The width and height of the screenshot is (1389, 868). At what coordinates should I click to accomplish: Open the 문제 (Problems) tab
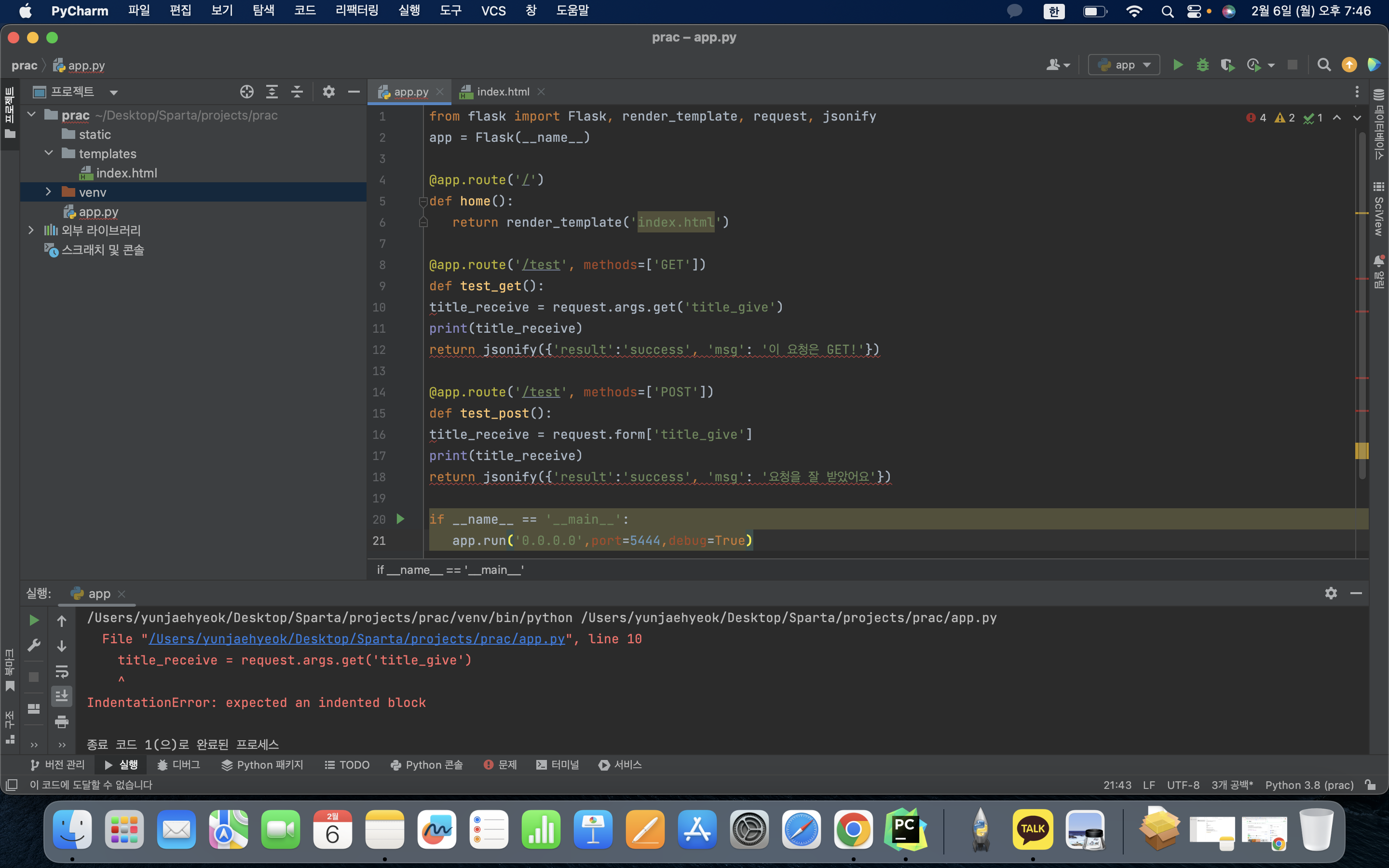[x=501, y=765]
